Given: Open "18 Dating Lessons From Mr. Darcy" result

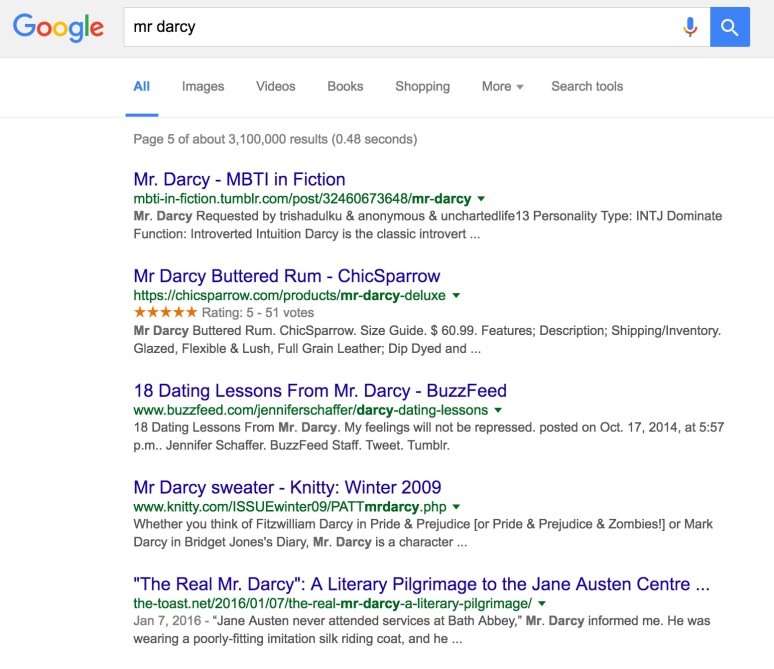Looking at the screenshot, I should click(320, 391).
